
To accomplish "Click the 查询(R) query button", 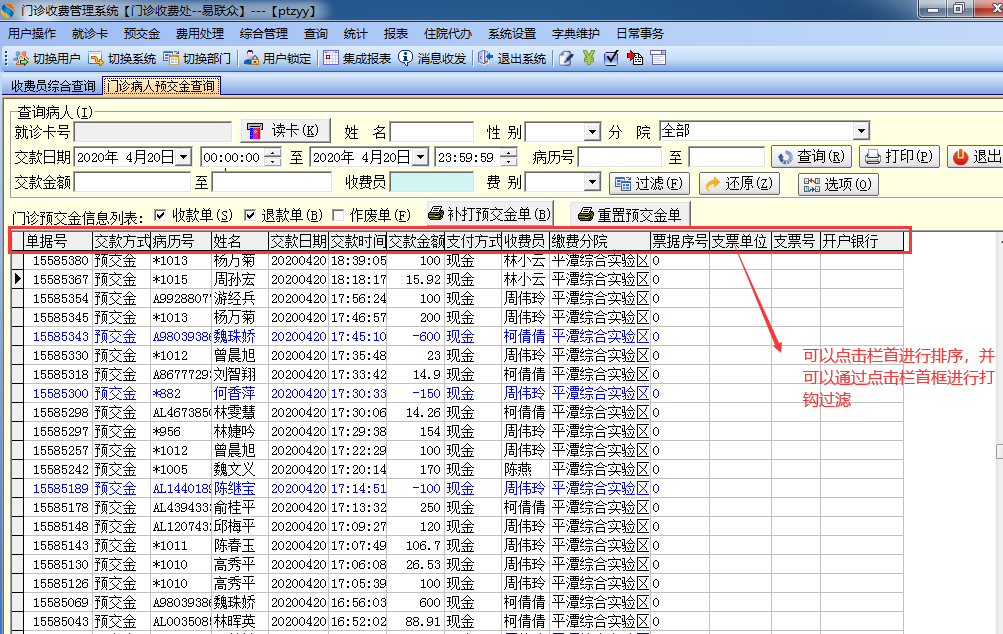I will (811, 157).
